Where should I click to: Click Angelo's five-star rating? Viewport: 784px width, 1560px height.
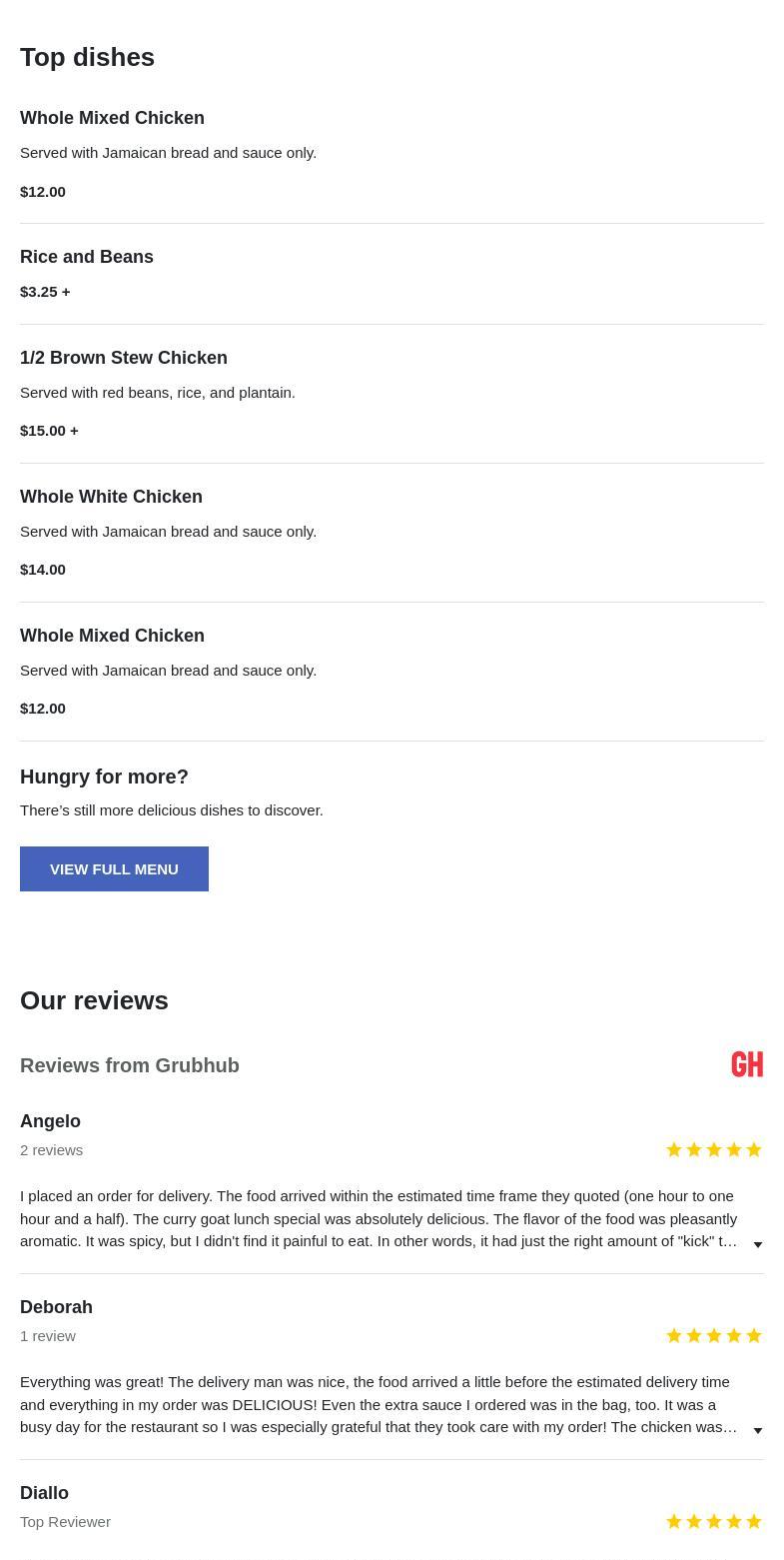pyautogui.click(x=713, y=1150)
